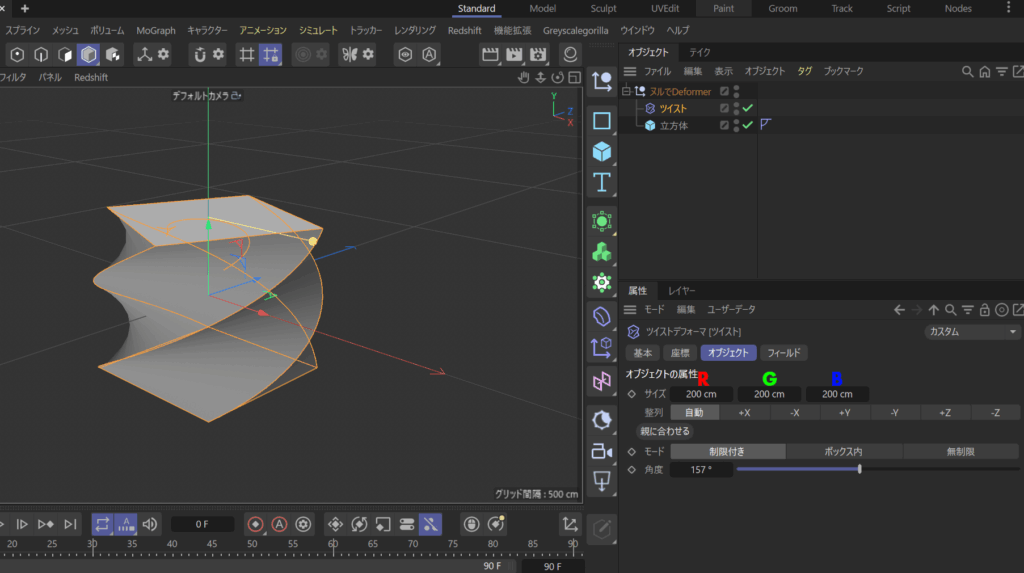Open the Camera object icon in side palette
The width and height of the screenshot is (1024, 573).
[x=602, y=451]
